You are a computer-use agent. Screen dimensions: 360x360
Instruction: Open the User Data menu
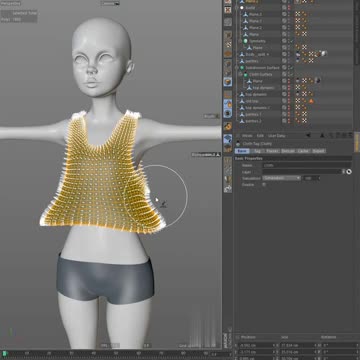point(277,136)
